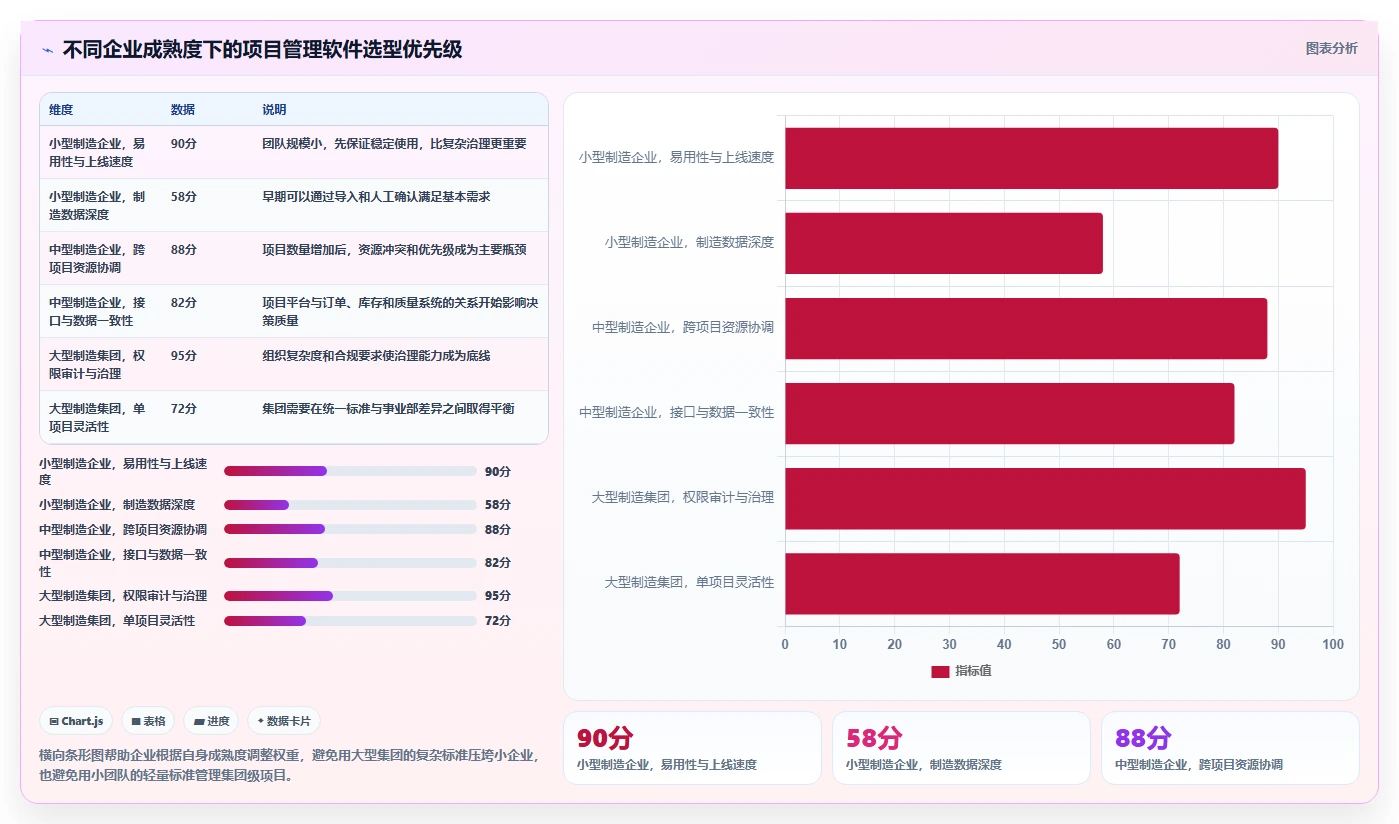Click the 说明 column header

[274, 110]
